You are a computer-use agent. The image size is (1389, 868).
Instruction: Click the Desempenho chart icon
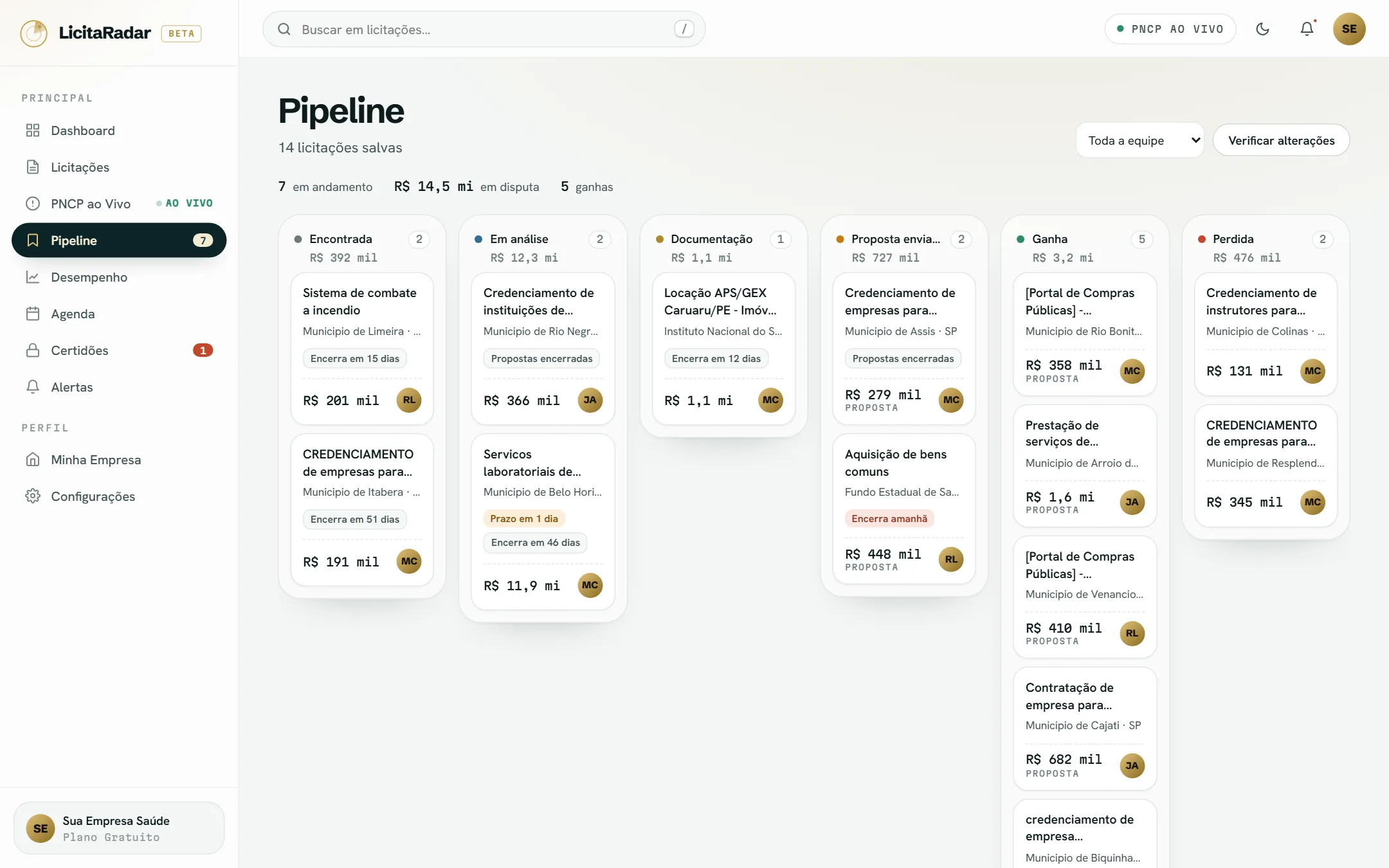pyautogui.click(x=33, y=277)
